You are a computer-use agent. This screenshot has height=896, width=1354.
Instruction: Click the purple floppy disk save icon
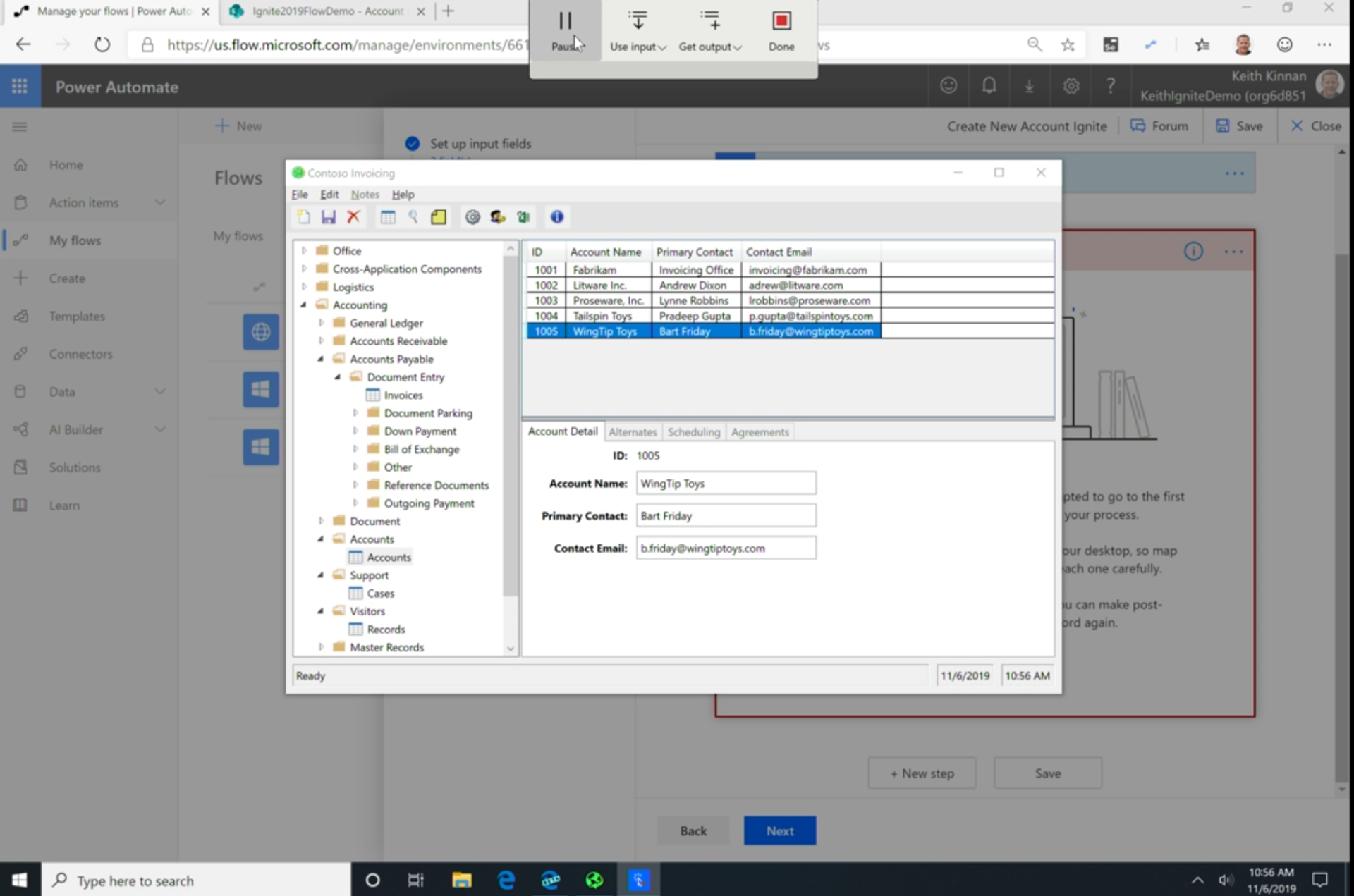(x=329, y=217)
